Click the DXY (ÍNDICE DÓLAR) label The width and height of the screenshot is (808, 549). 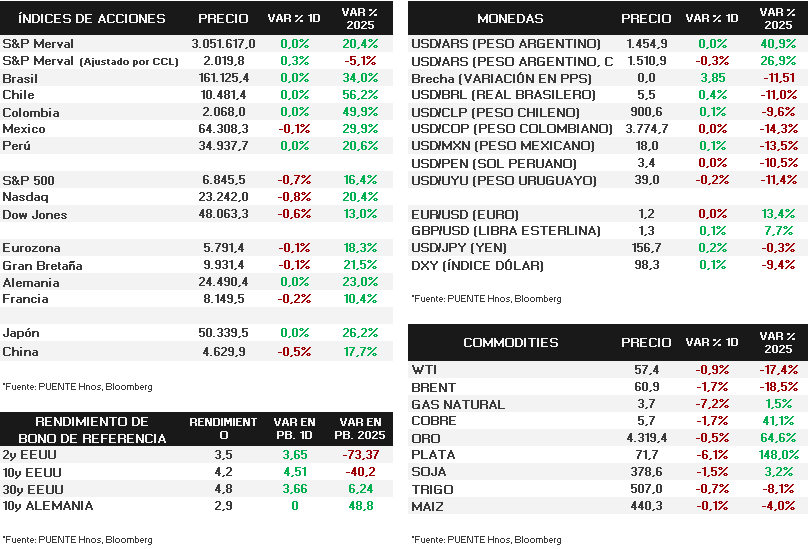coord(478,265)
